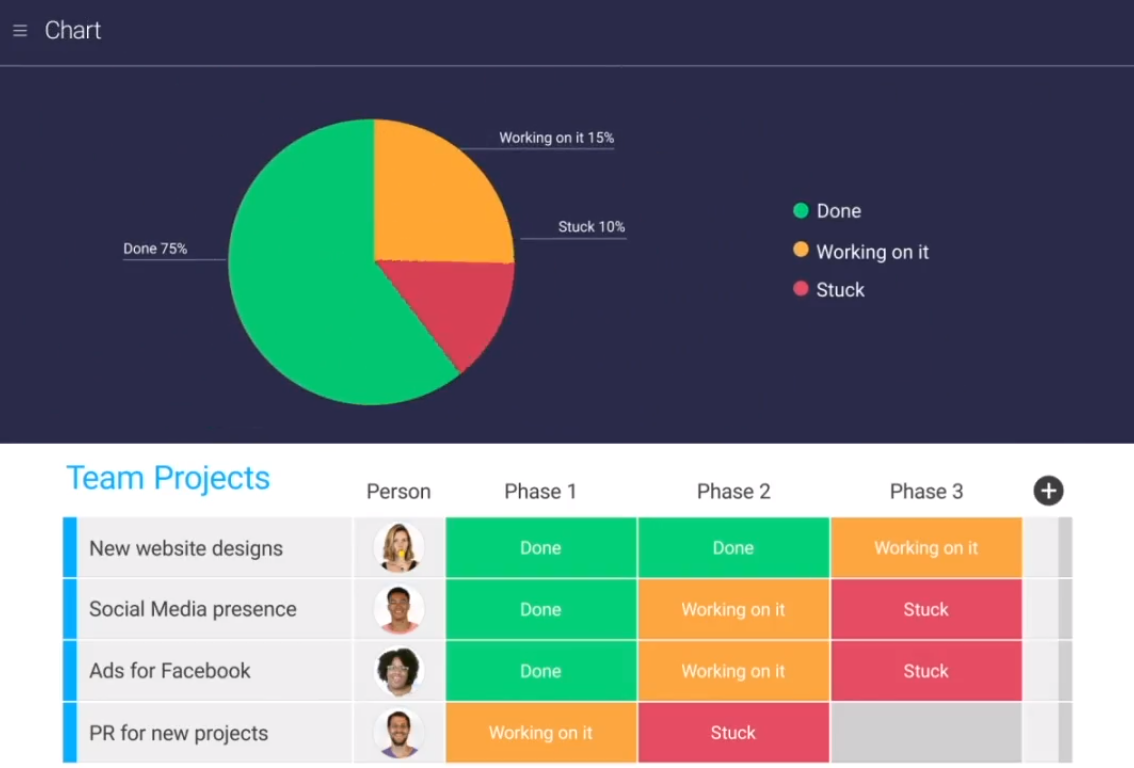Click the Ads for Facebook person avatar
The height and width of the screenshot is (768, 1134).
[398, 672]
